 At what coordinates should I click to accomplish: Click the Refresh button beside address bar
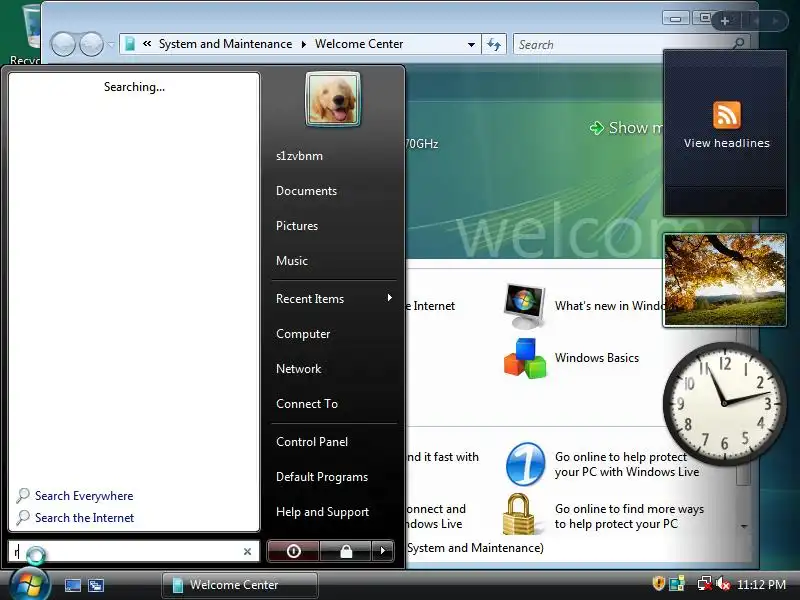click(494, 44)
